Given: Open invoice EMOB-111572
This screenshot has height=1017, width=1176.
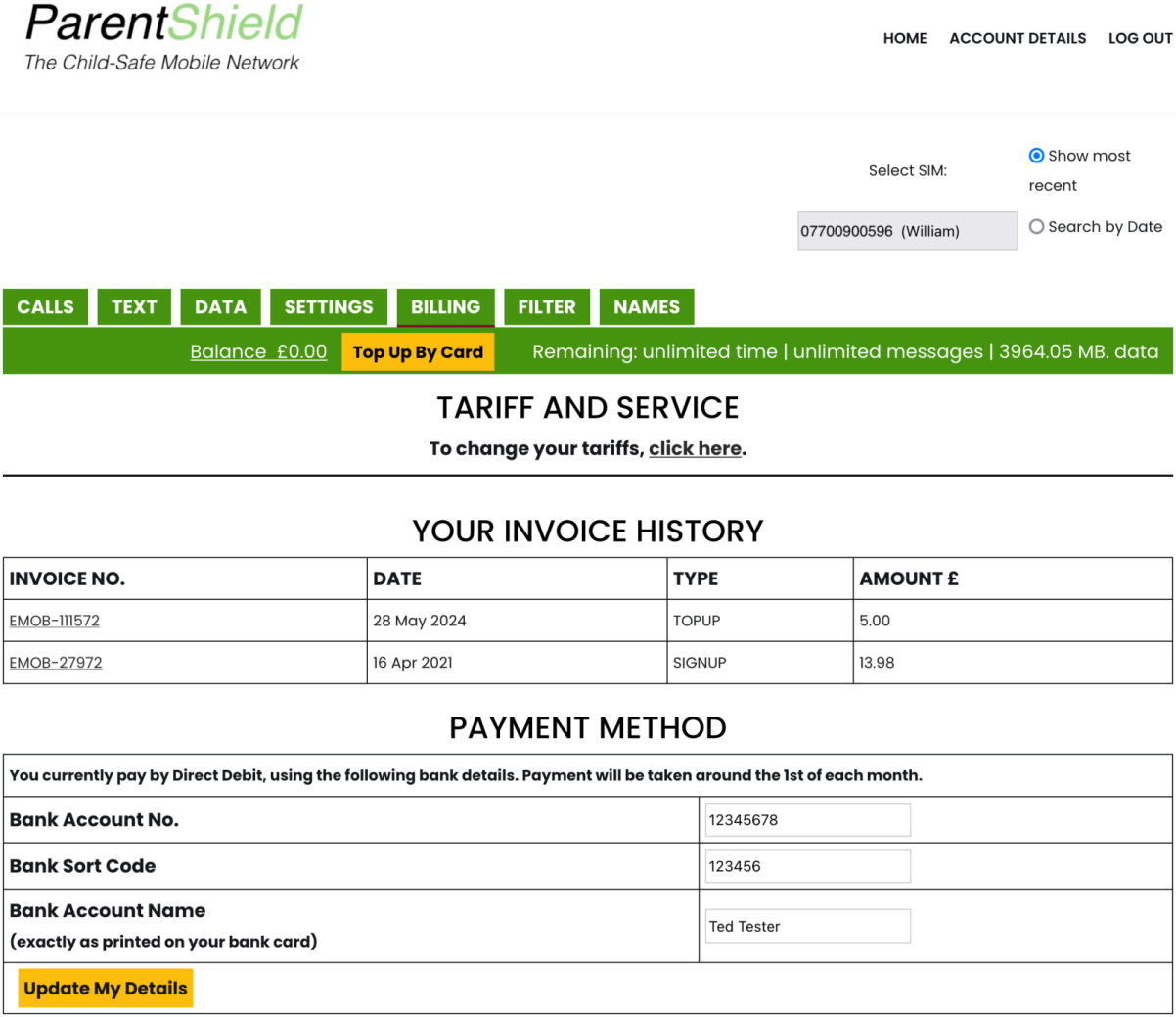Looking at the screenshot, I should 54,620.
